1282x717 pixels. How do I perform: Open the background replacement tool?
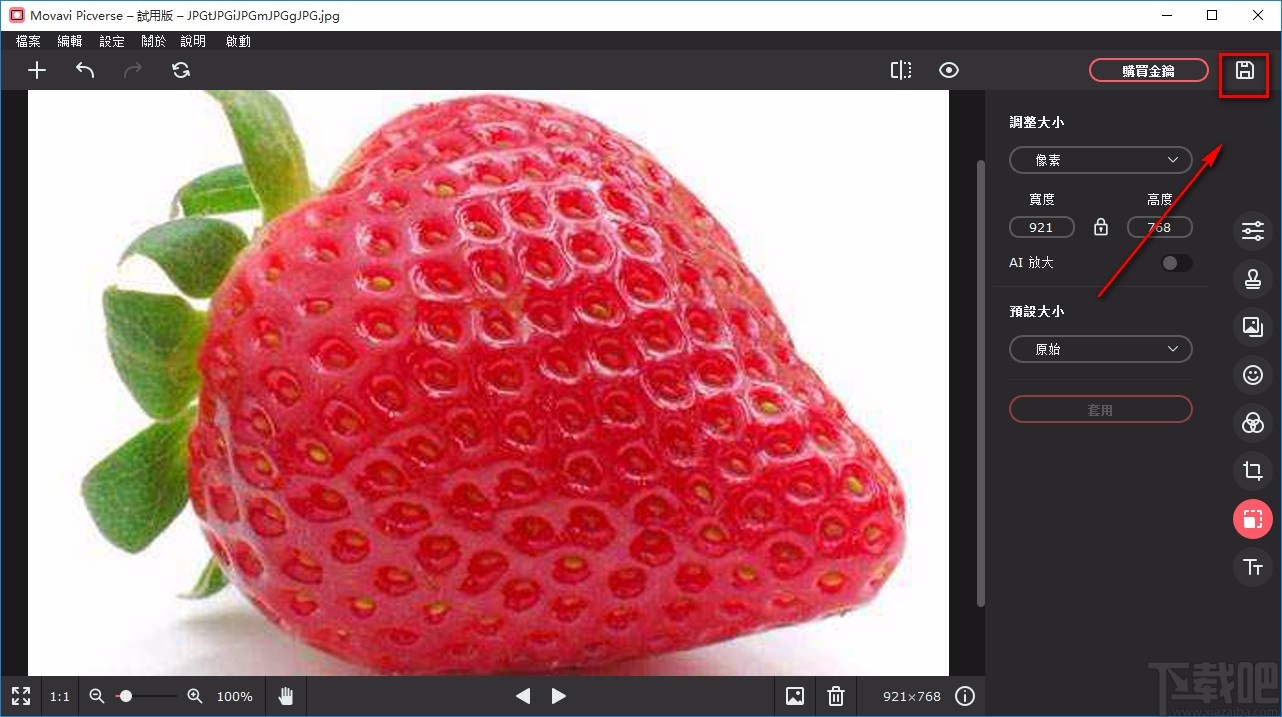(1253, 326)
